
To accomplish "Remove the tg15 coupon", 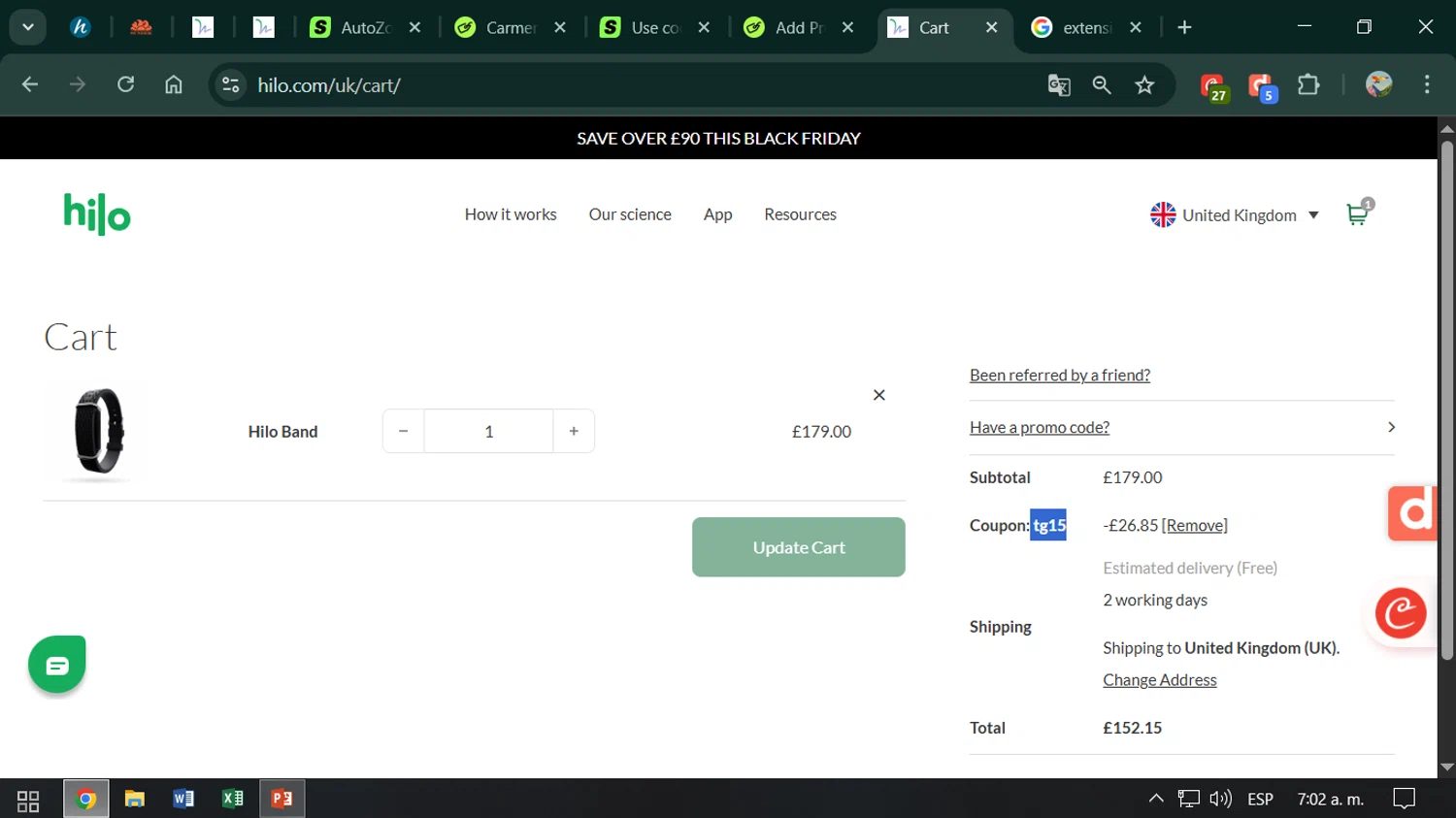I will [1195, 525].
